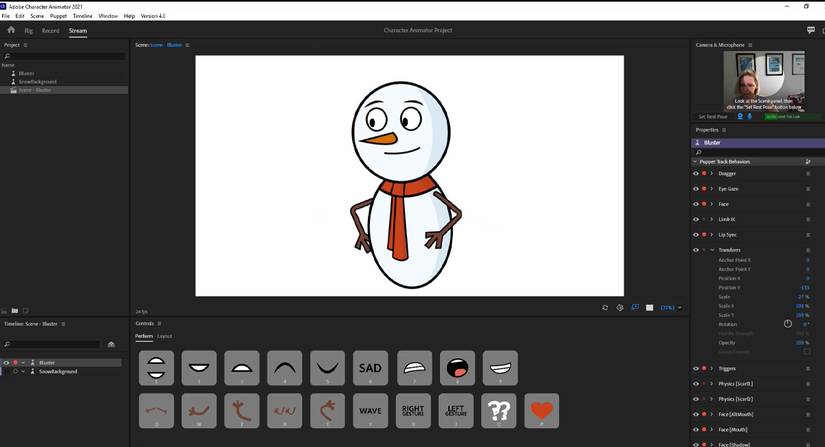Open the Window menu
Screen dimensions: 825x447
click(x=108, y=16)
